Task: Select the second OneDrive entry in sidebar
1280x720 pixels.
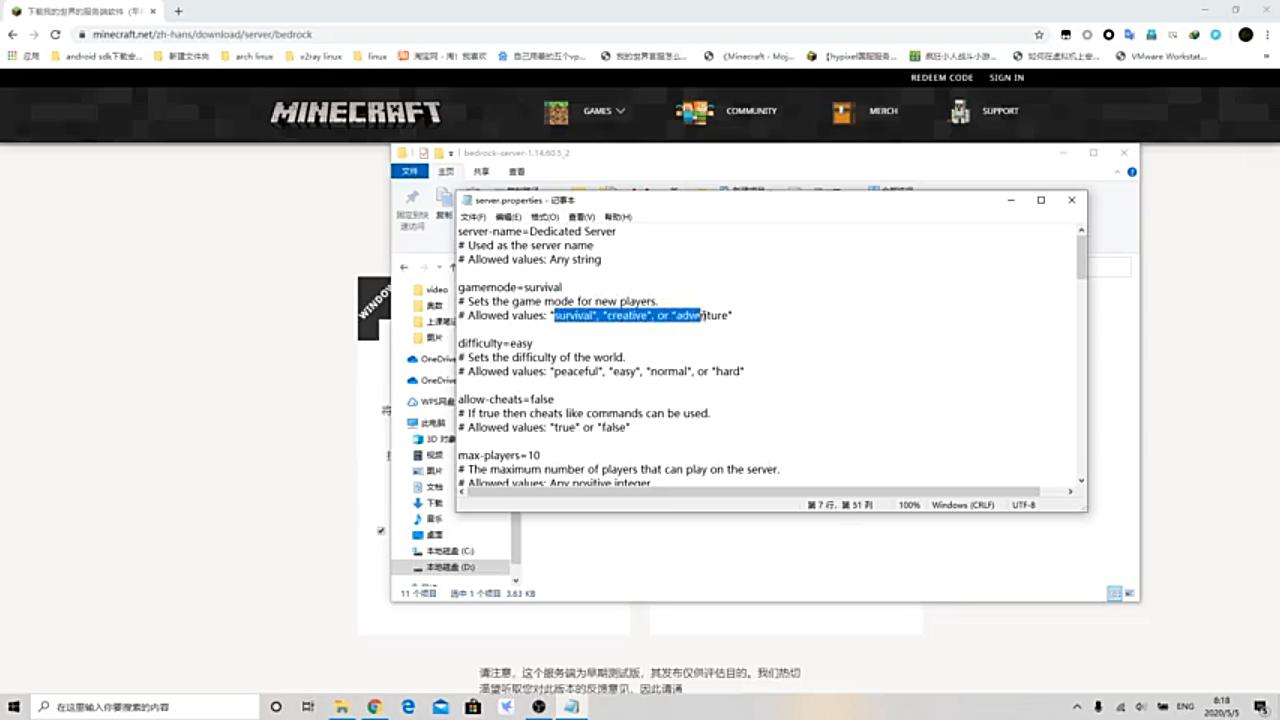Action: coord(431,380)
